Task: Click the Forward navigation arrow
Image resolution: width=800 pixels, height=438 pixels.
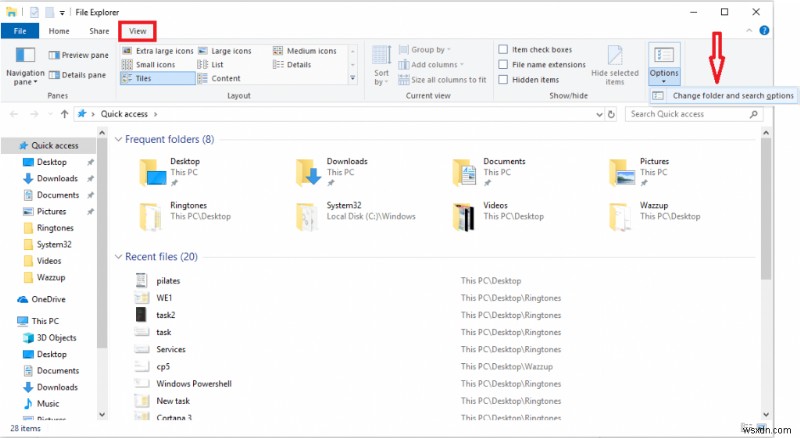Action: 34,114
